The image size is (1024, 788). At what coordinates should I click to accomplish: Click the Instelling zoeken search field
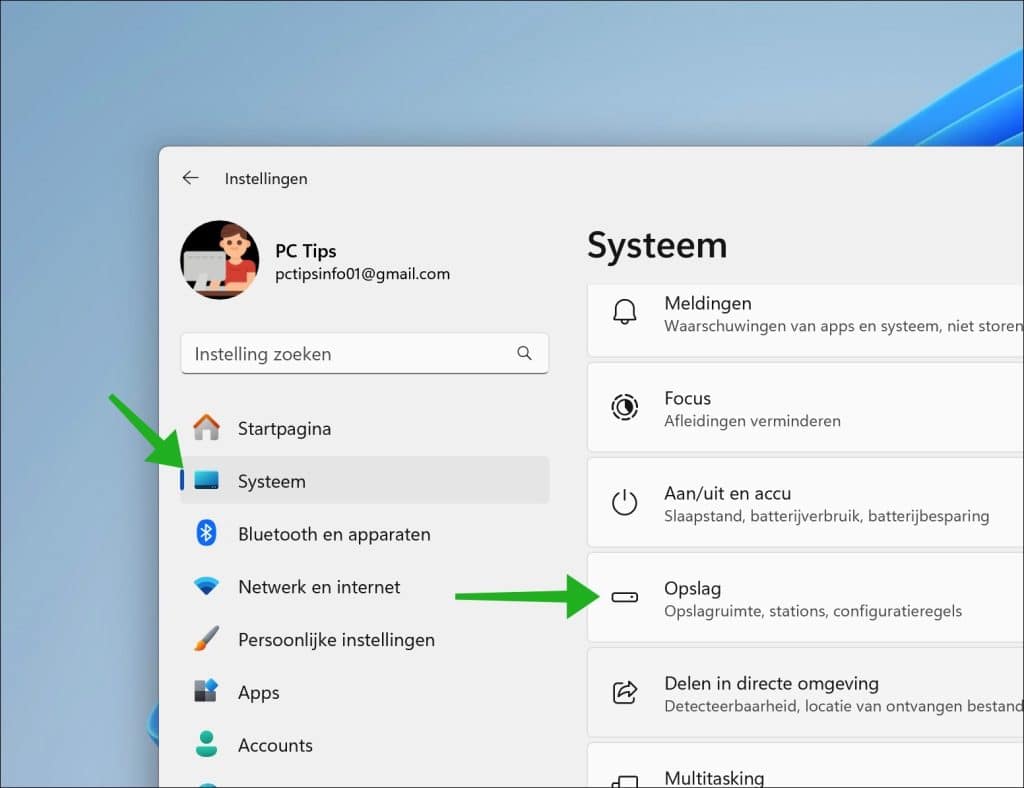click(364, 353)
